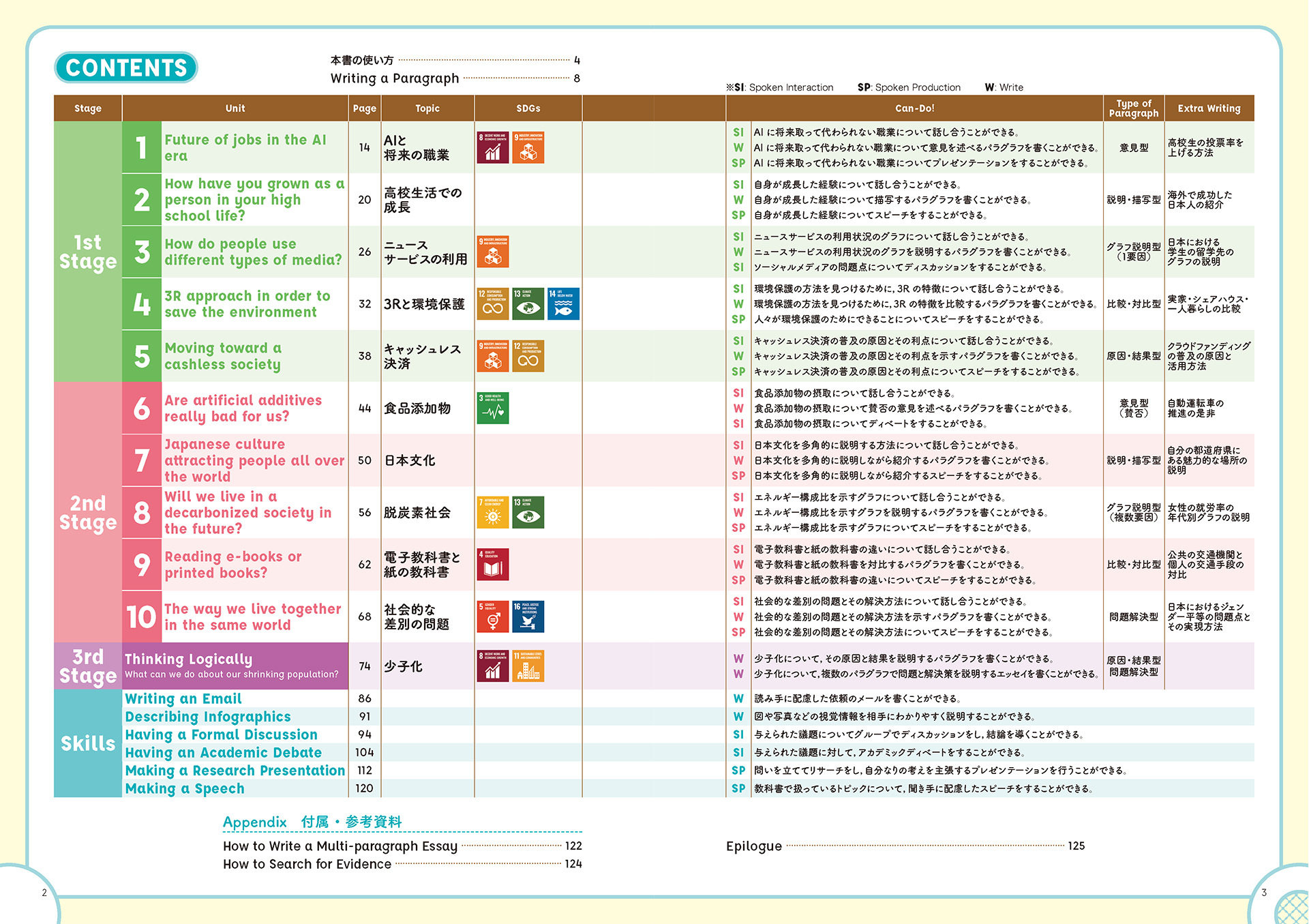Select SDG 13 eye icon in Unit 4 row
This screenshot has height=924, width=1309.
pos(528,303)
